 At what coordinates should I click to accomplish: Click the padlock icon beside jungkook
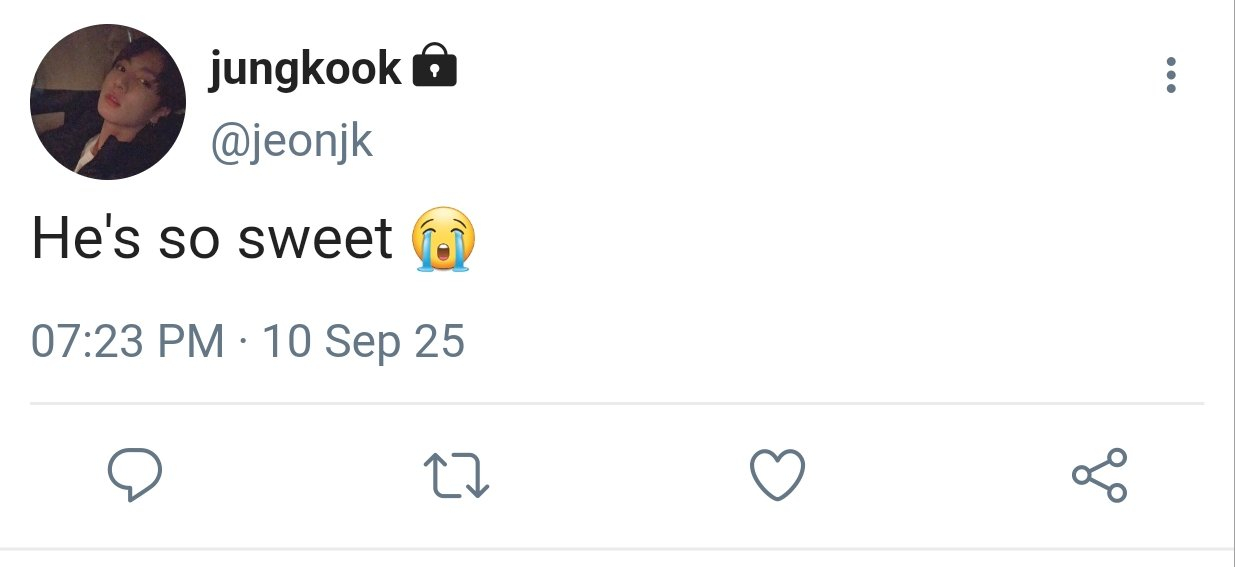[x=434, y=67]
